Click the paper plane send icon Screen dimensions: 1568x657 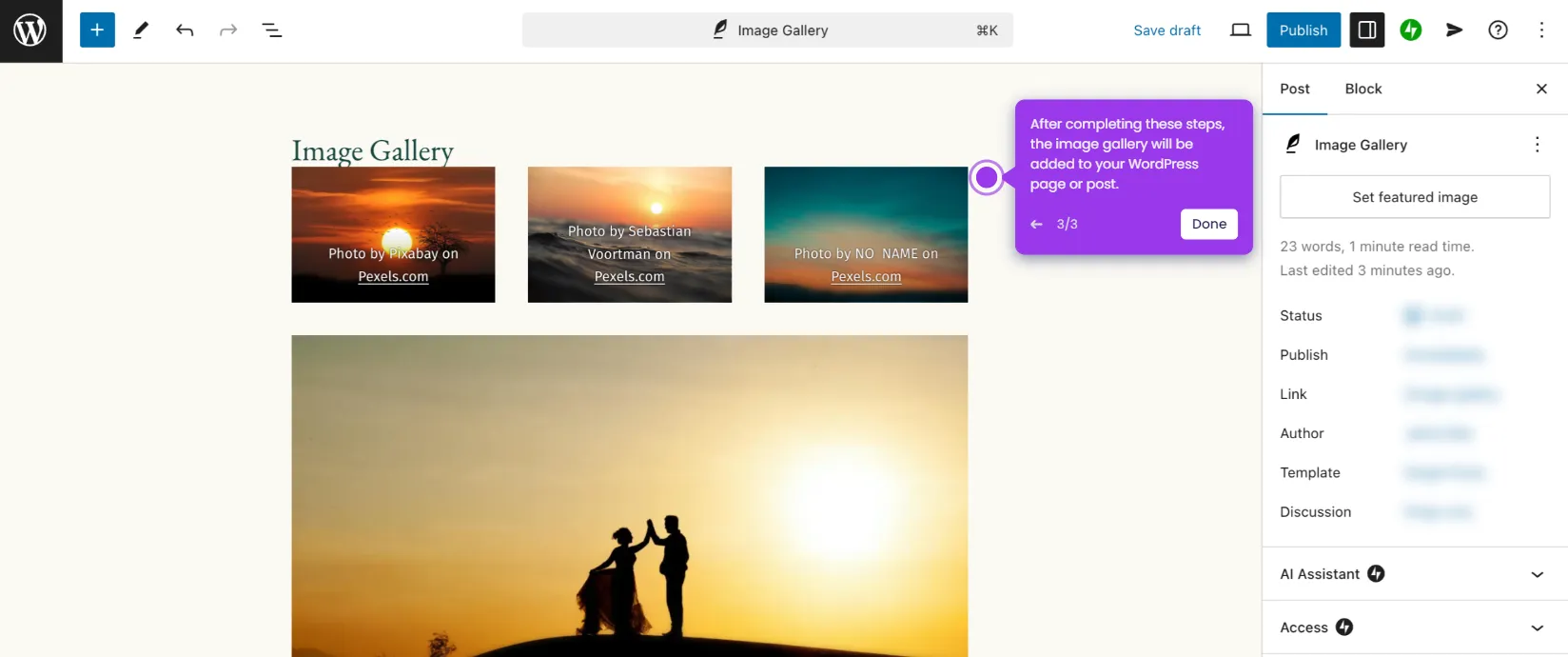click(x=1455, y=30)
